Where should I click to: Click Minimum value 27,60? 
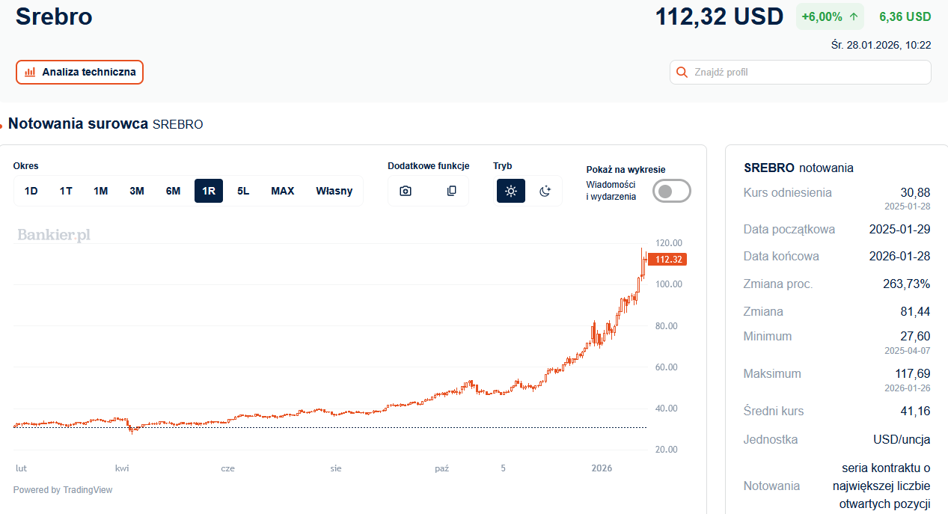pyautogui.click(x=915, y=336)
